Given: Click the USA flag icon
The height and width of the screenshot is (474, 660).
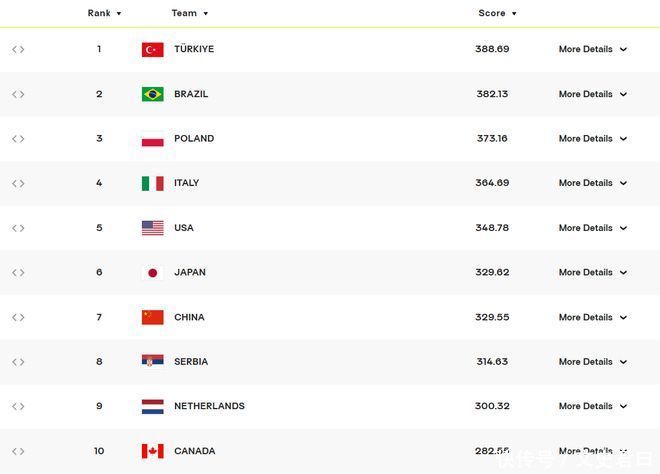Looking at the screenshot, I should 152,228.
